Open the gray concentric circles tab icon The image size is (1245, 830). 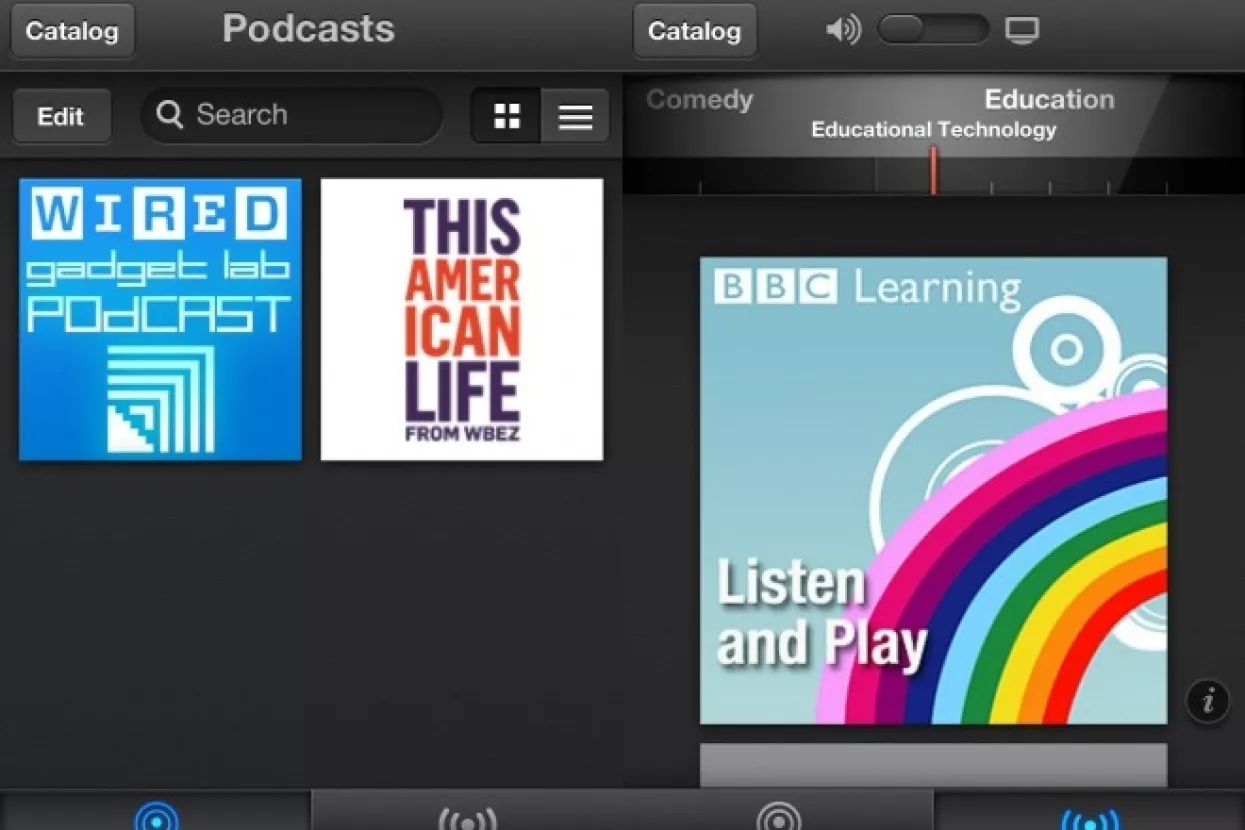[x=778, y=817]
